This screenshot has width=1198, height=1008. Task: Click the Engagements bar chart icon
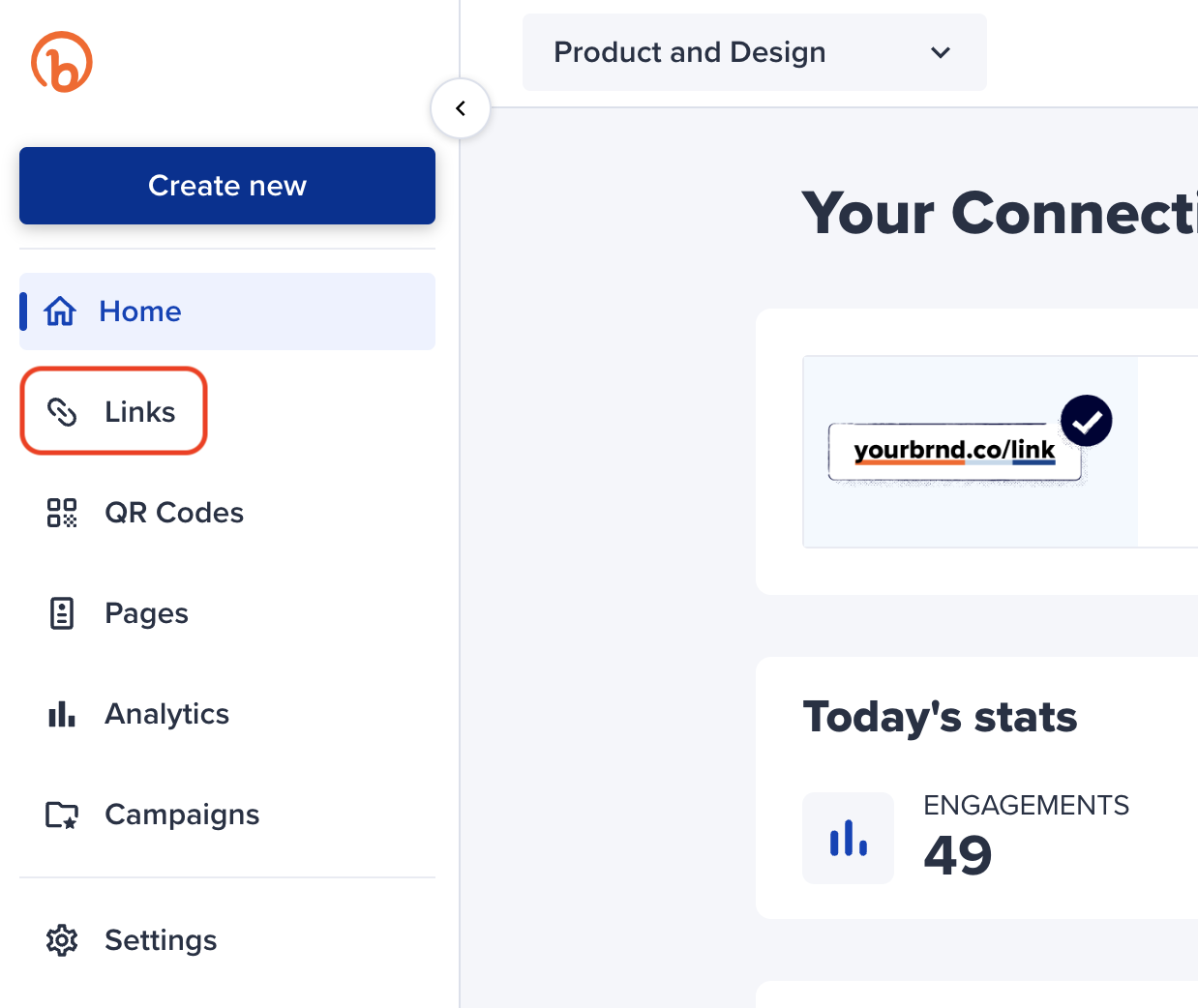click(x=848, y=838)
